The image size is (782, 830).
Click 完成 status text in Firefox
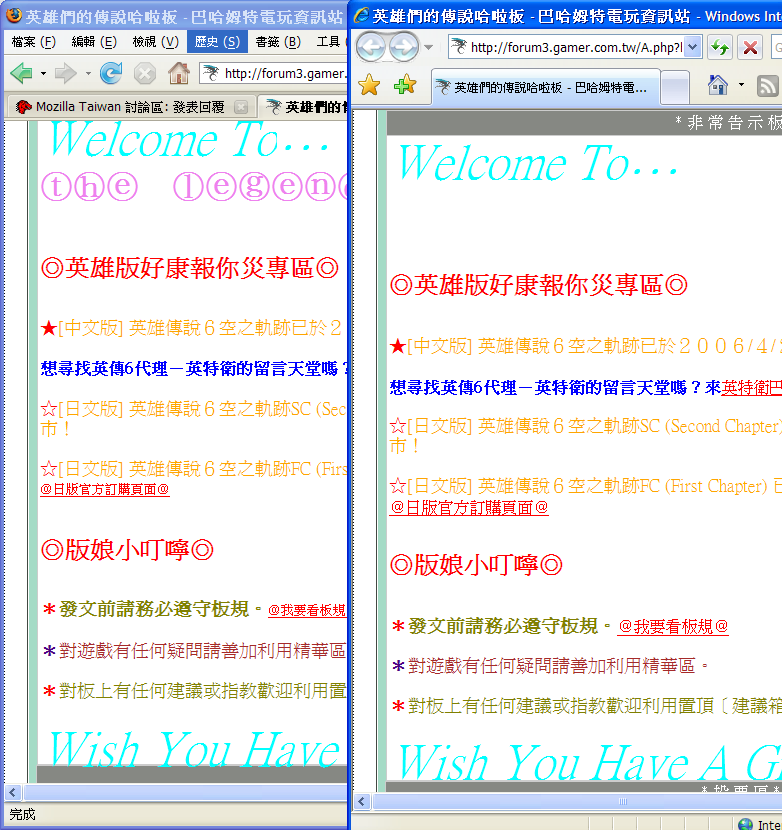(22, 814)
